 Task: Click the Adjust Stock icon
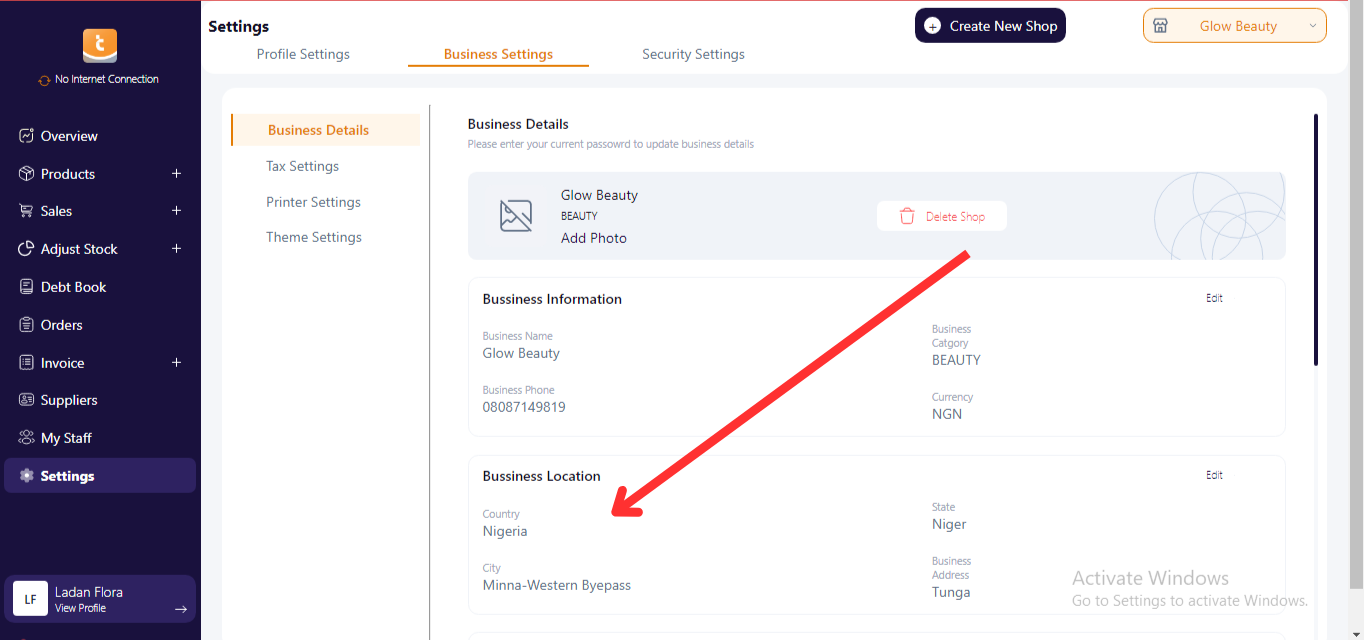coord(27,249)
